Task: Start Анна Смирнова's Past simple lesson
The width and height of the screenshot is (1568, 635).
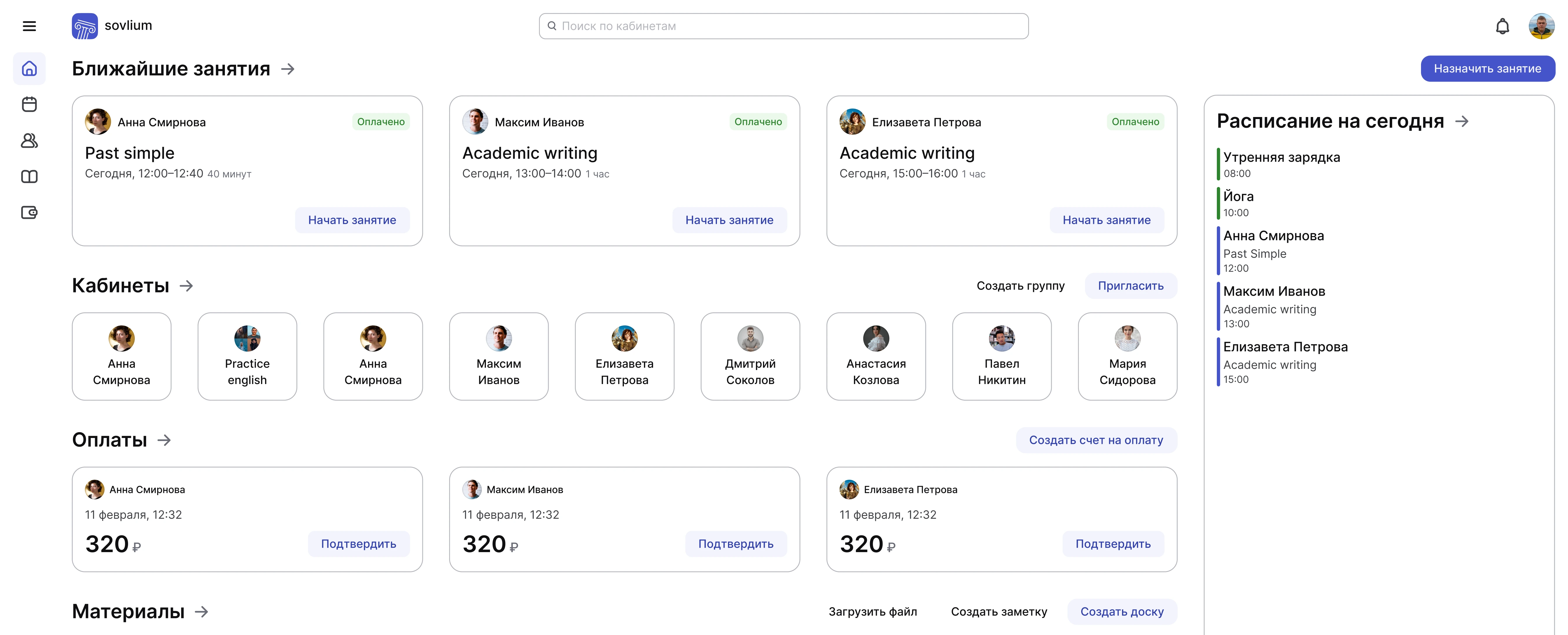Action: [352, 220]
